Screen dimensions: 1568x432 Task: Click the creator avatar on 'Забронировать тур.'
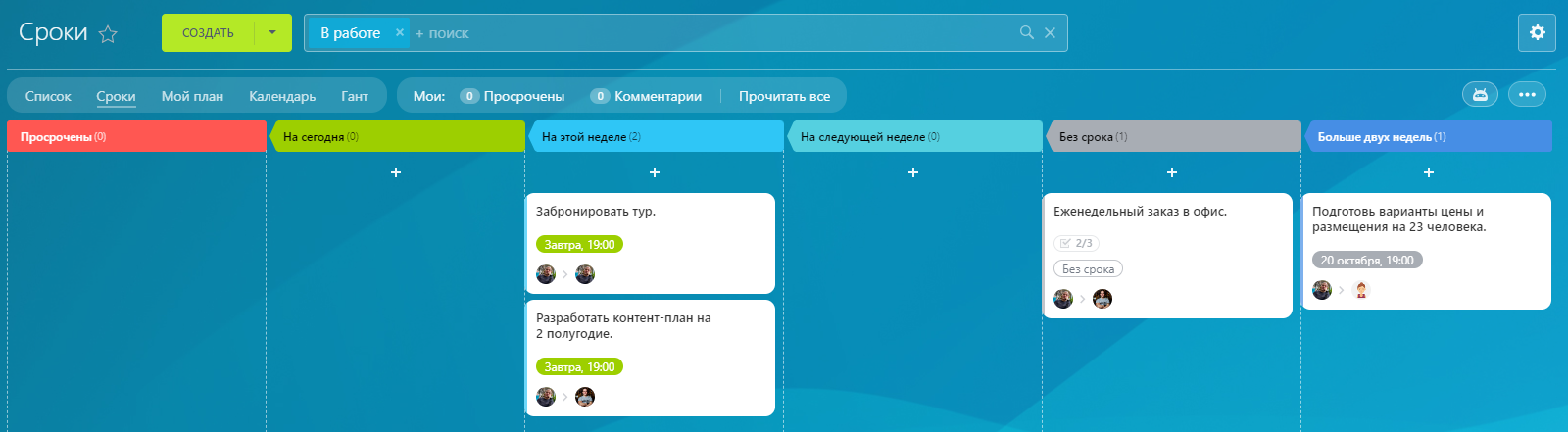(x=546, y=274)
